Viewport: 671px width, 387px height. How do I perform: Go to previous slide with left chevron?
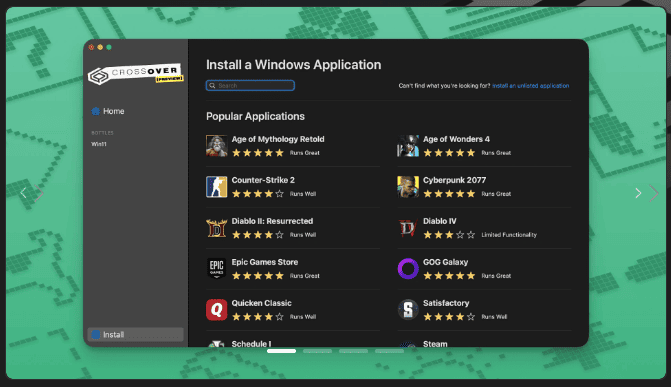point(24,193)
